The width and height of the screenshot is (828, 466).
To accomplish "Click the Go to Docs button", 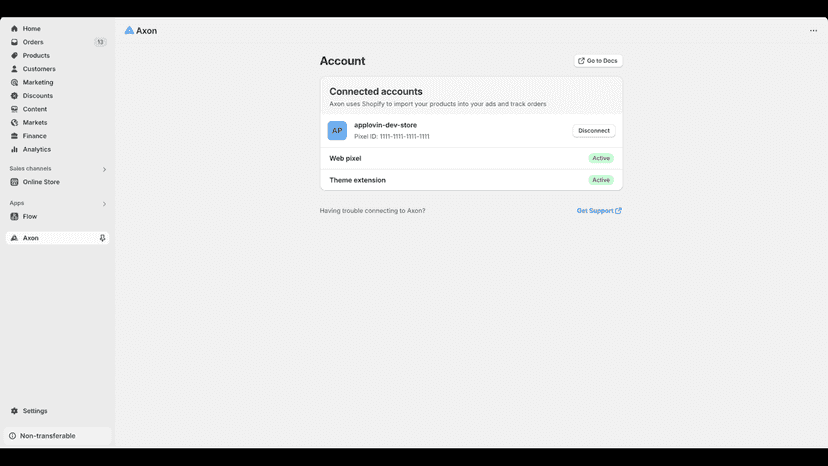I will tap(598, 61).
